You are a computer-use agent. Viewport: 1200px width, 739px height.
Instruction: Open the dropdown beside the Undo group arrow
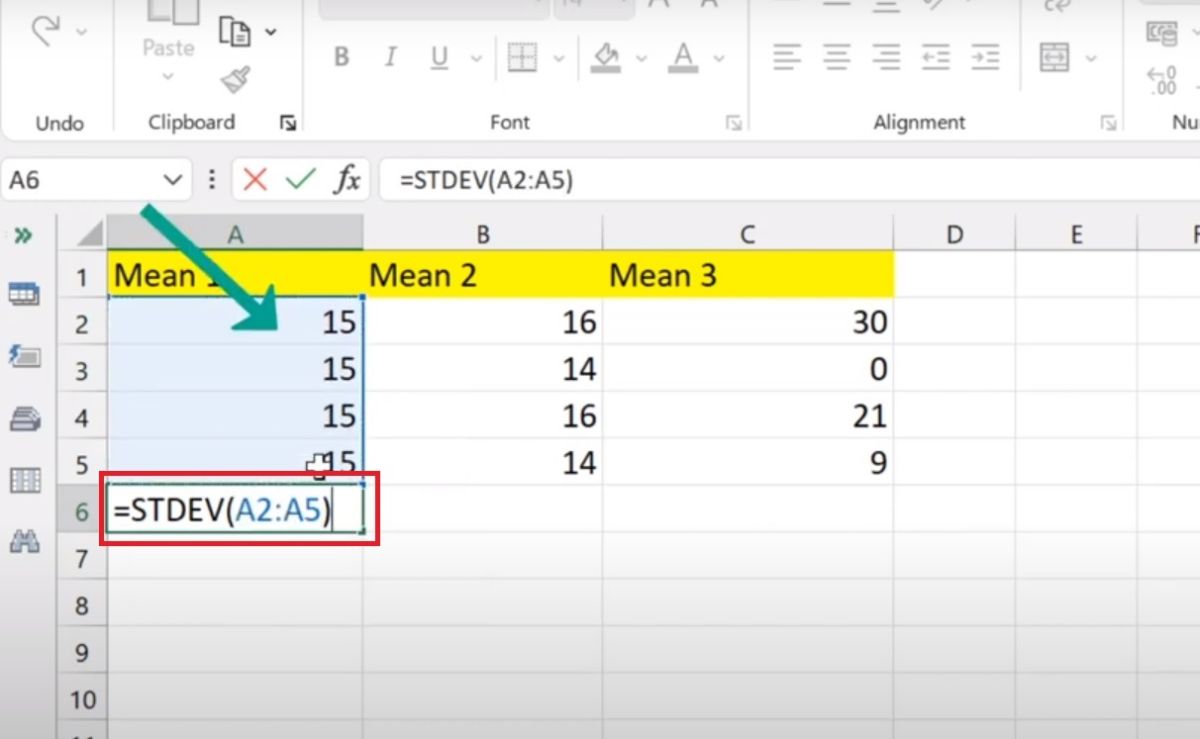(x=81, y=33)
